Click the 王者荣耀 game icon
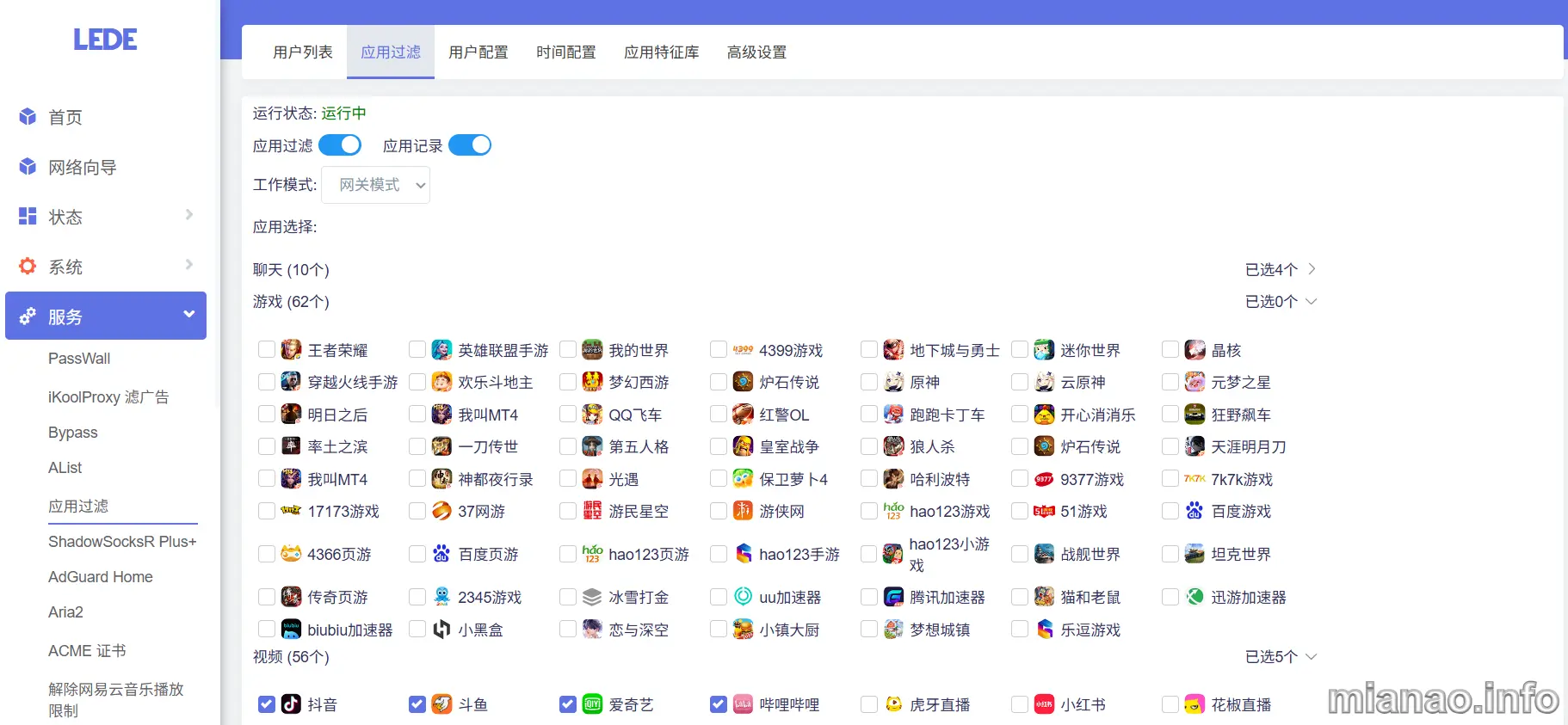 click(292, 350)
